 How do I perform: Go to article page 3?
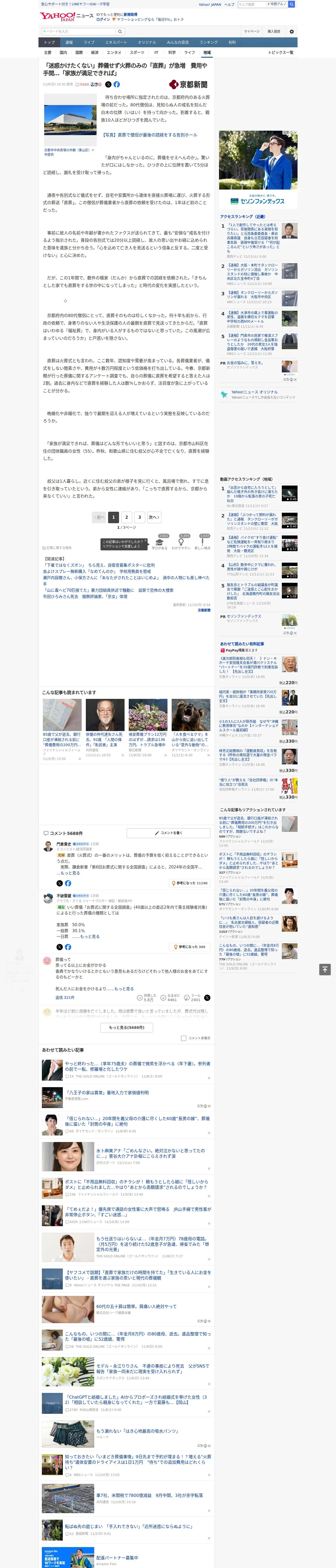point(140,517)
